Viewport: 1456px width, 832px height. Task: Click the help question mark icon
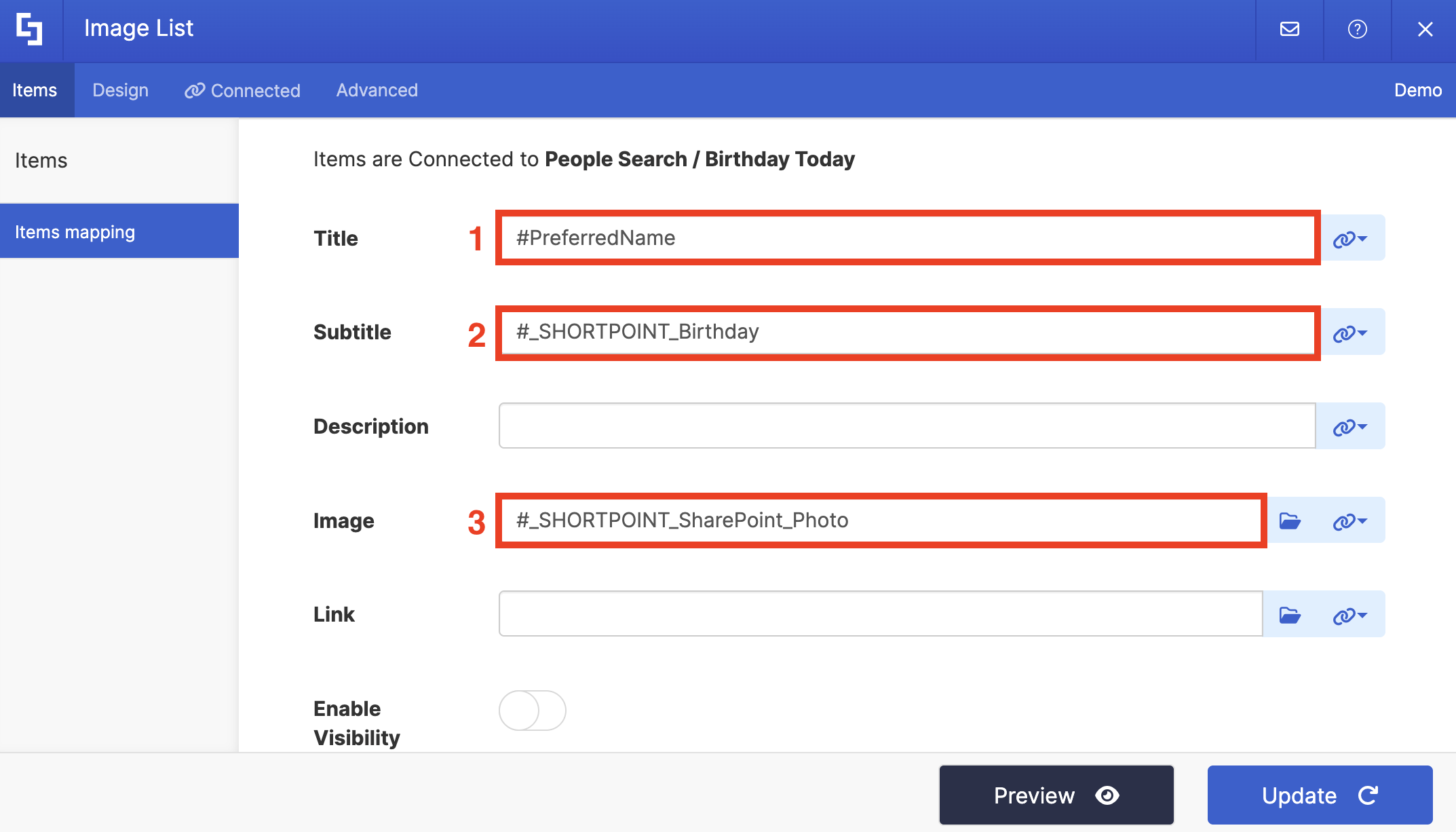click(1357, 29)
